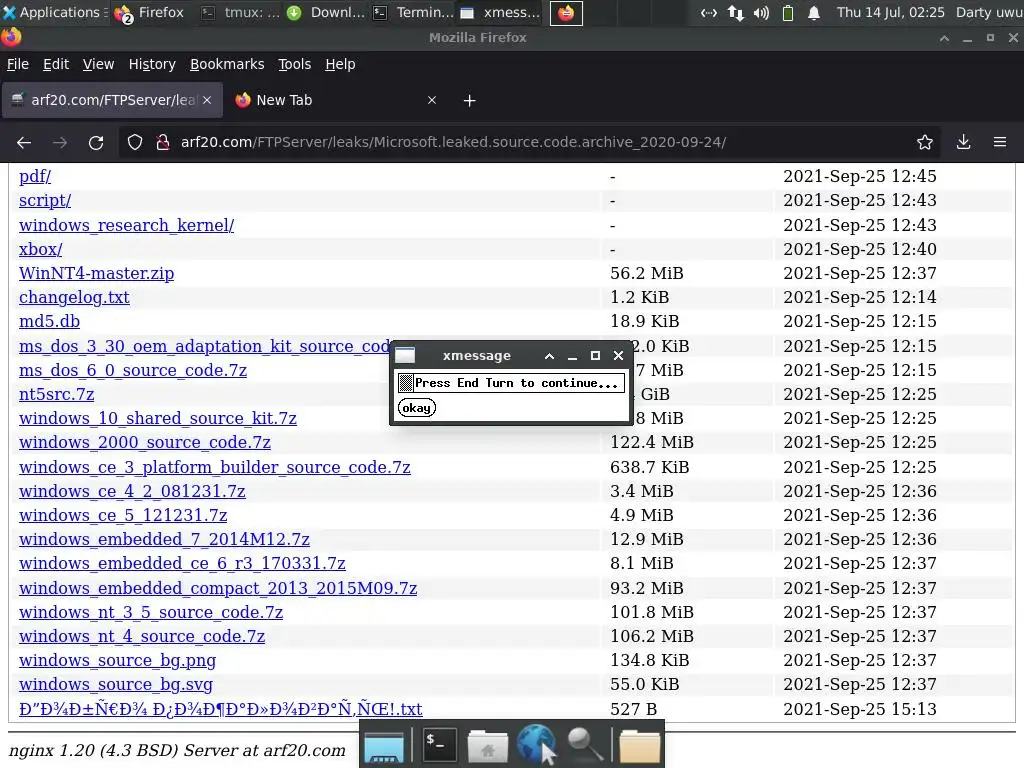Screen dimensions: 1024x768
Task: Launch terminal emulator from the dock
Action: 440,744
